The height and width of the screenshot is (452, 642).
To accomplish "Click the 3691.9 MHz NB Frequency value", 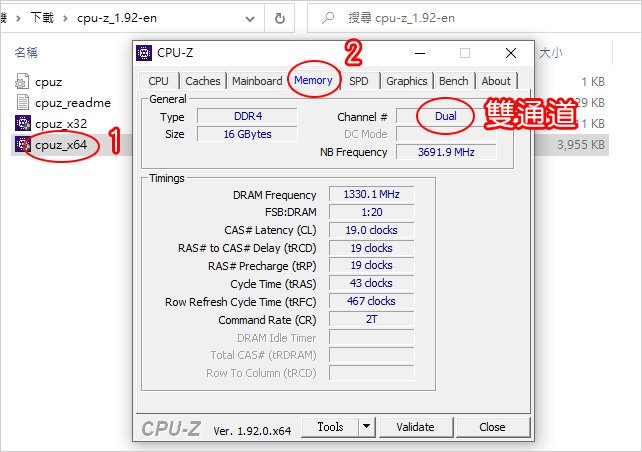I will (446, 152).
